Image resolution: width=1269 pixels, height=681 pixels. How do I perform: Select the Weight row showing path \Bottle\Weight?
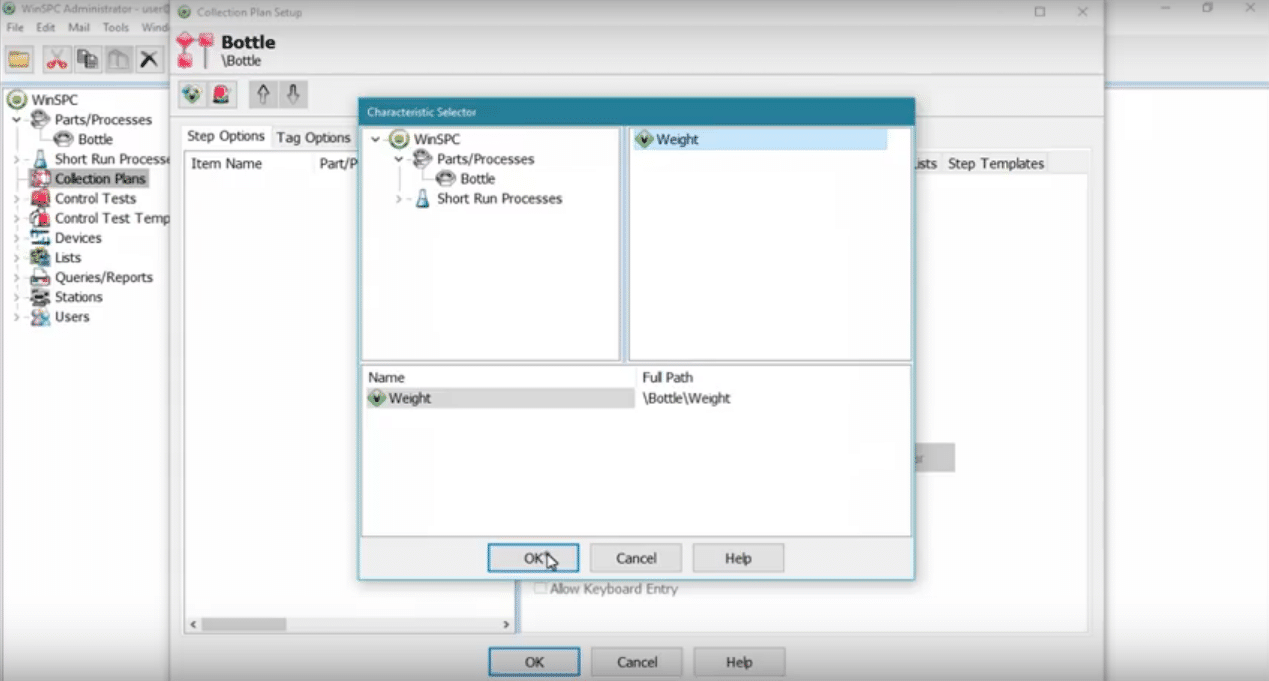pyautogui.click(x=500, y=397)
